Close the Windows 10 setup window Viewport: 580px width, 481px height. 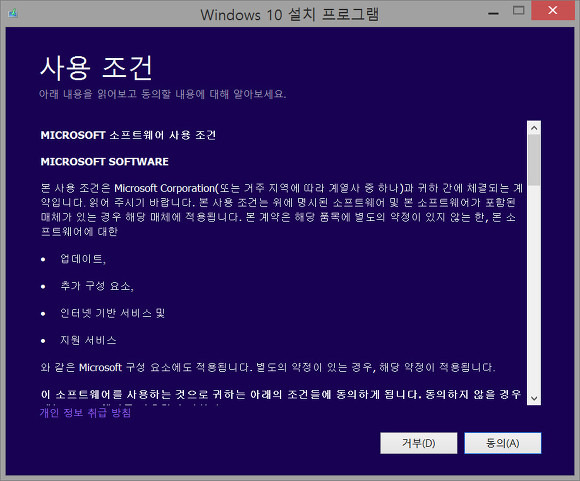point(553,10)
